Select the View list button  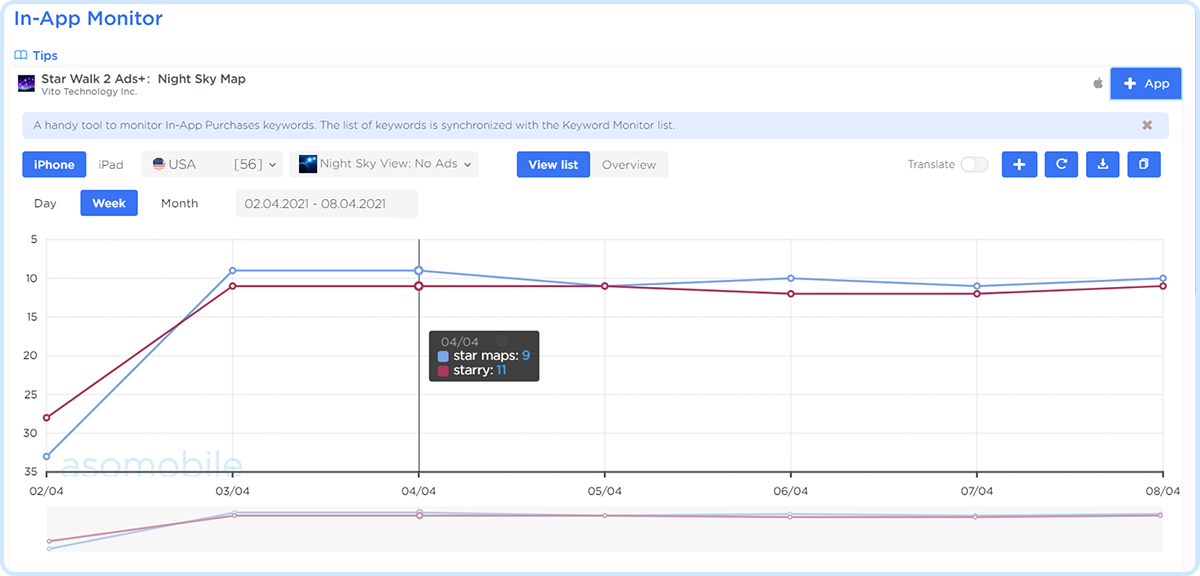tap(553, 165)
